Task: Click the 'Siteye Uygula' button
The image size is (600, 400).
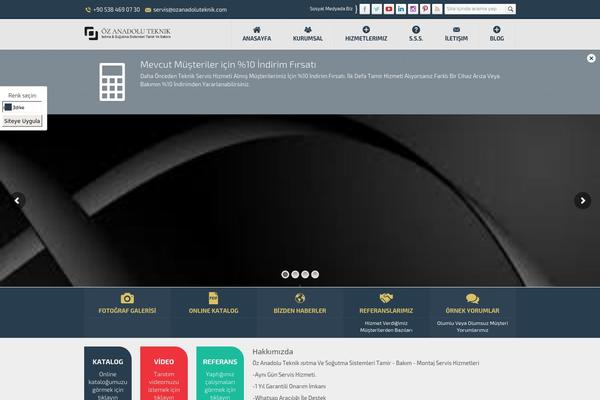Action: click(x=22, y=121)
